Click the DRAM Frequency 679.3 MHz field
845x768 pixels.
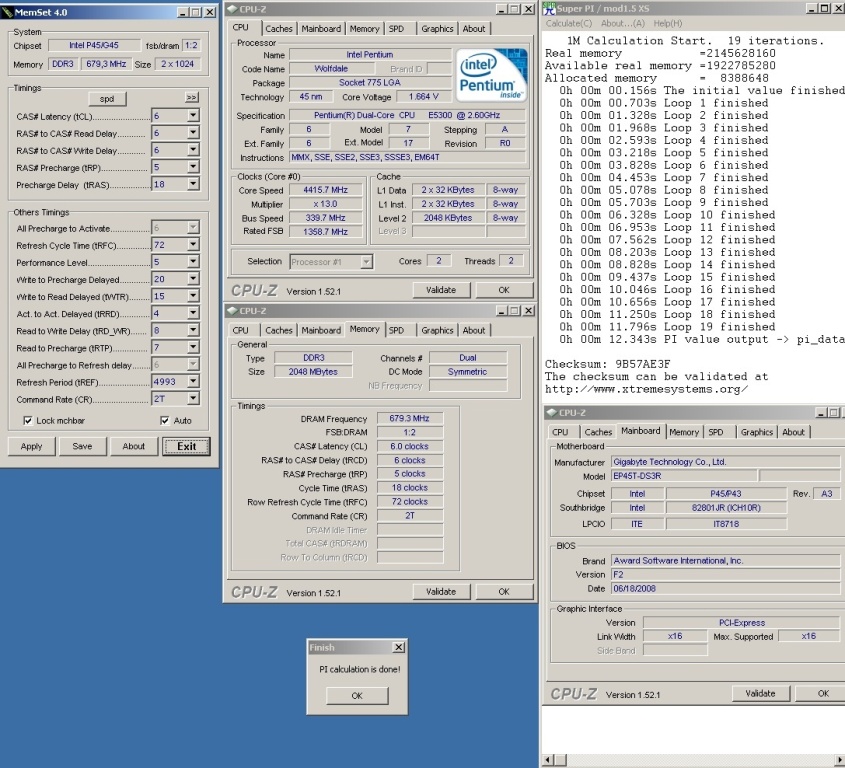click(x=410, y=418)
